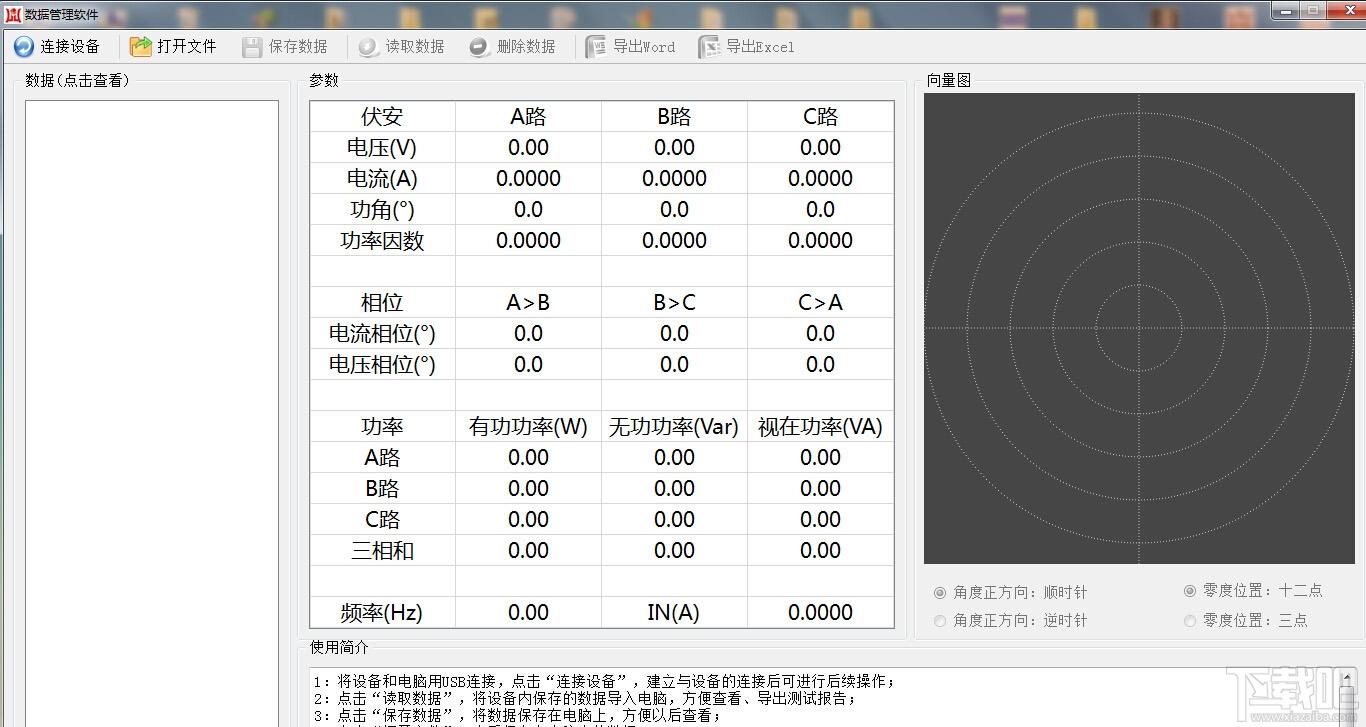
Task: Click the app logo in title bar
Action: (12, 13)
